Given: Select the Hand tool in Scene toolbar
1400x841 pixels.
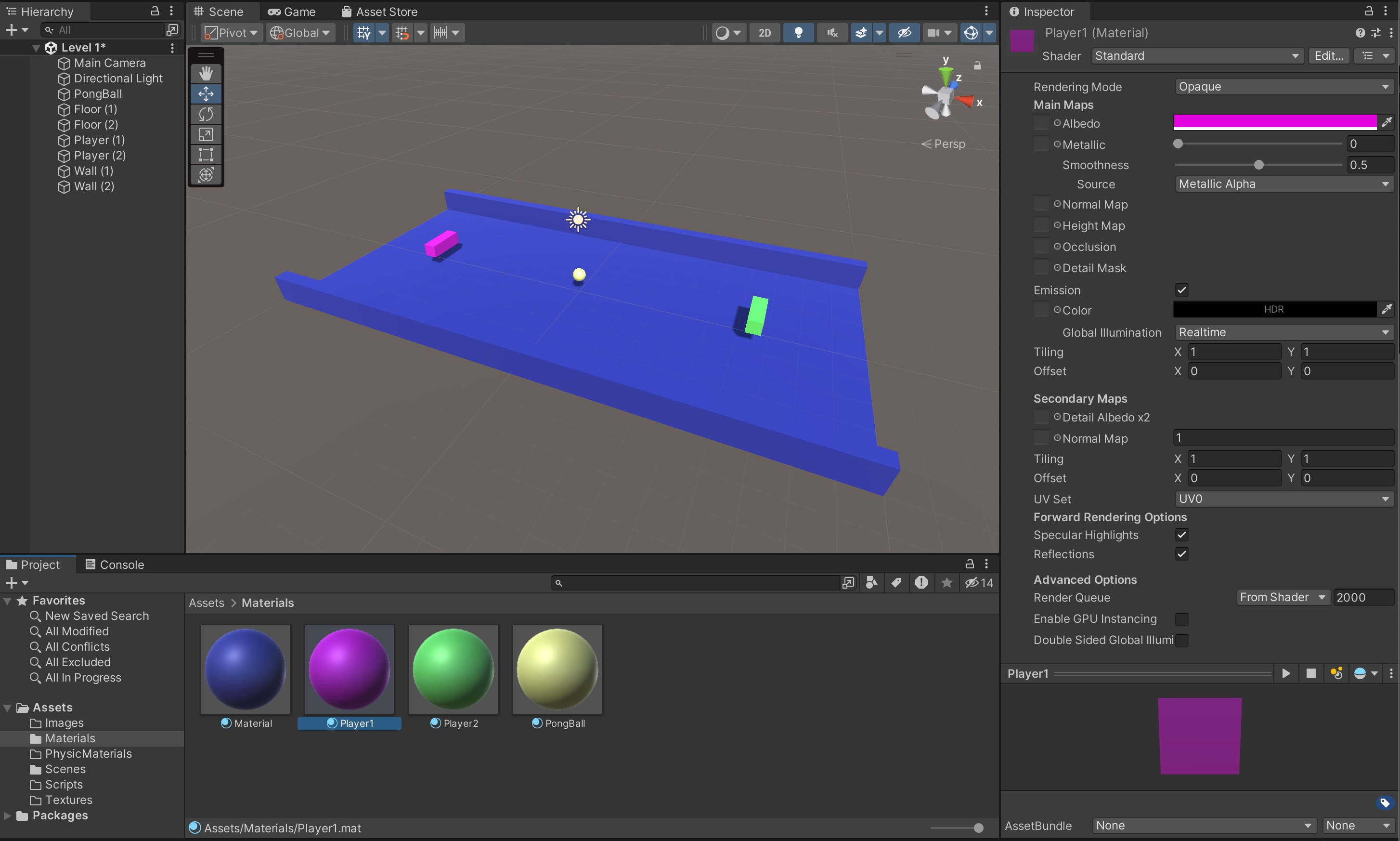Looking at the screenshot, I should point(206,73).
